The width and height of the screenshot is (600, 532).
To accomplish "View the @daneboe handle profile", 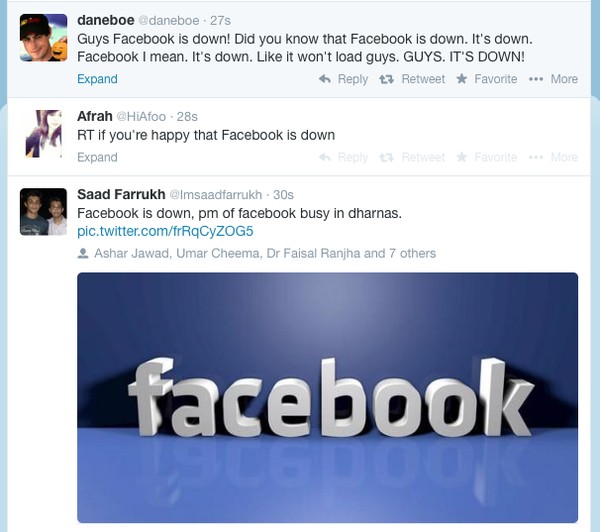I will point(168,20).
